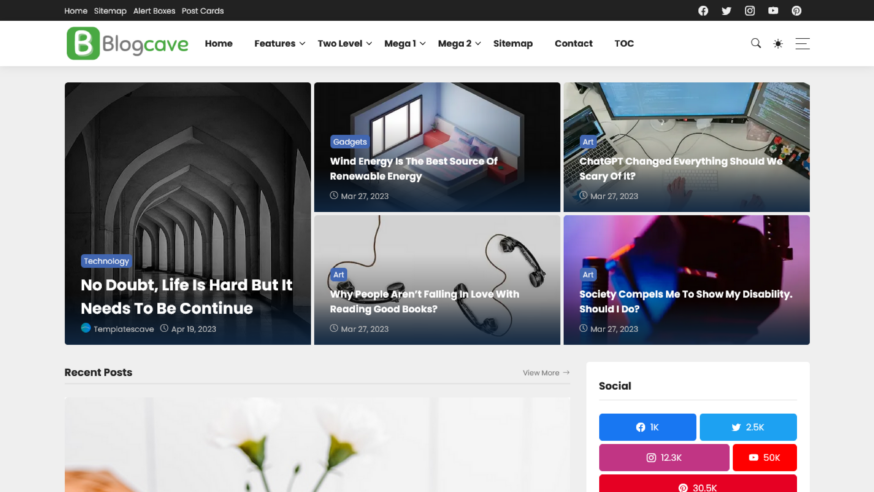Screen dimensions: 874x492
Task: Open 'Why People Aren't Falling In Love' post
Action: (x=424, y=301)
